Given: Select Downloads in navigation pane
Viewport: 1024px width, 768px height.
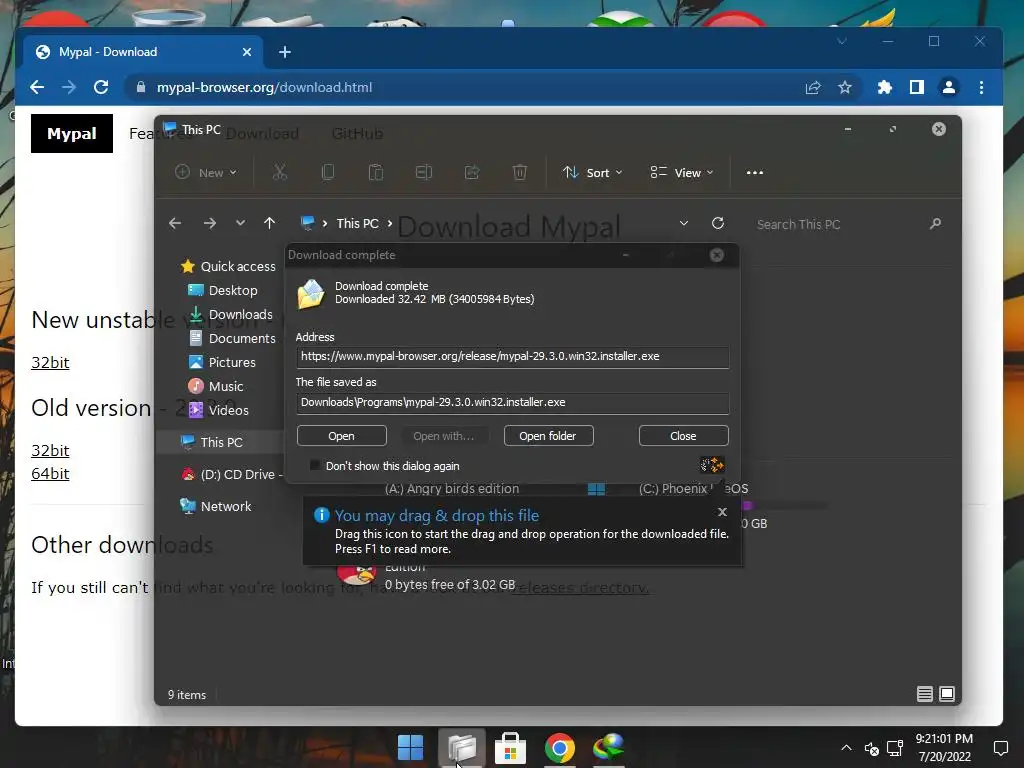Looking at the screenshot, I should (231, 314).
